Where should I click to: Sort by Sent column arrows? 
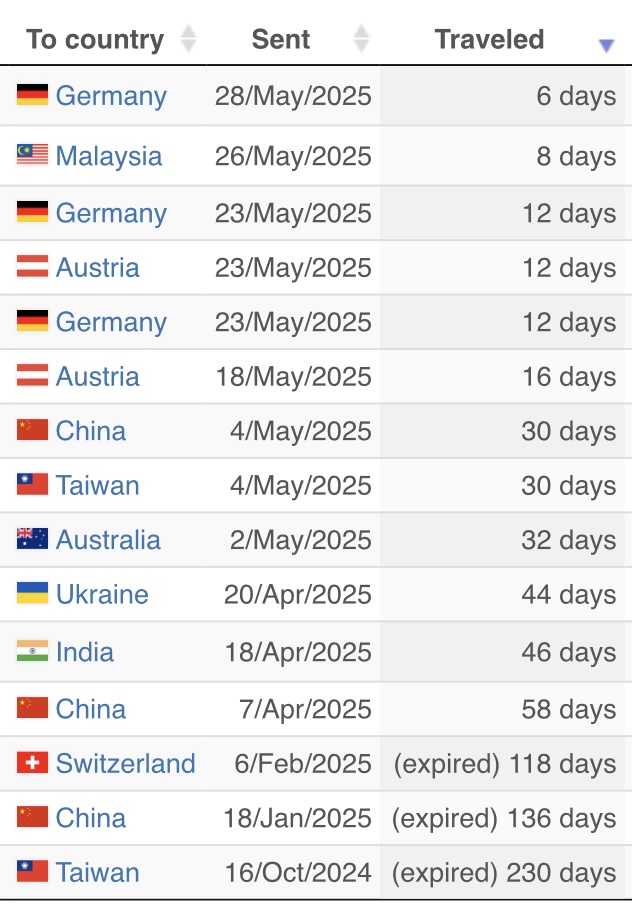click(x=362, y=39)
